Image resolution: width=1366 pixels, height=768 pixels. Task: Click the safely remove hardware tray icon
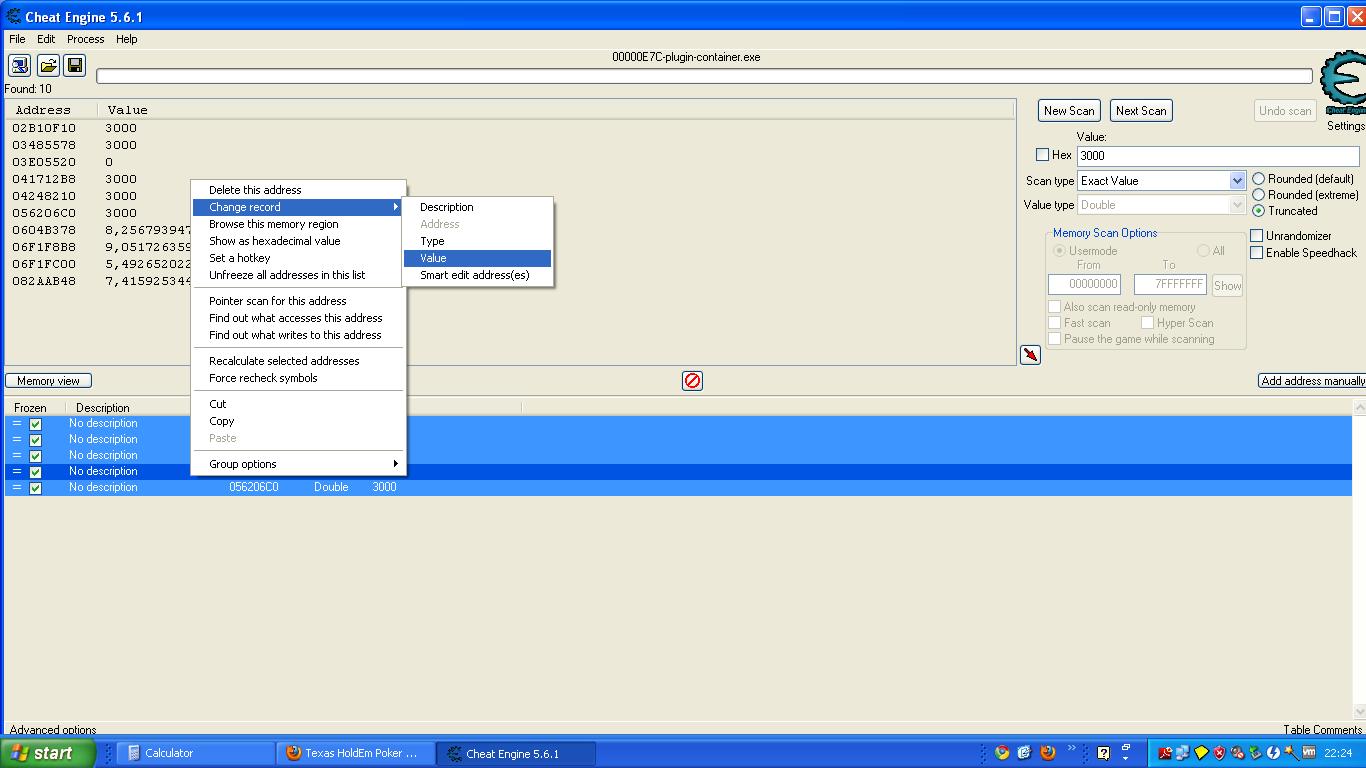pos(1255,753)
